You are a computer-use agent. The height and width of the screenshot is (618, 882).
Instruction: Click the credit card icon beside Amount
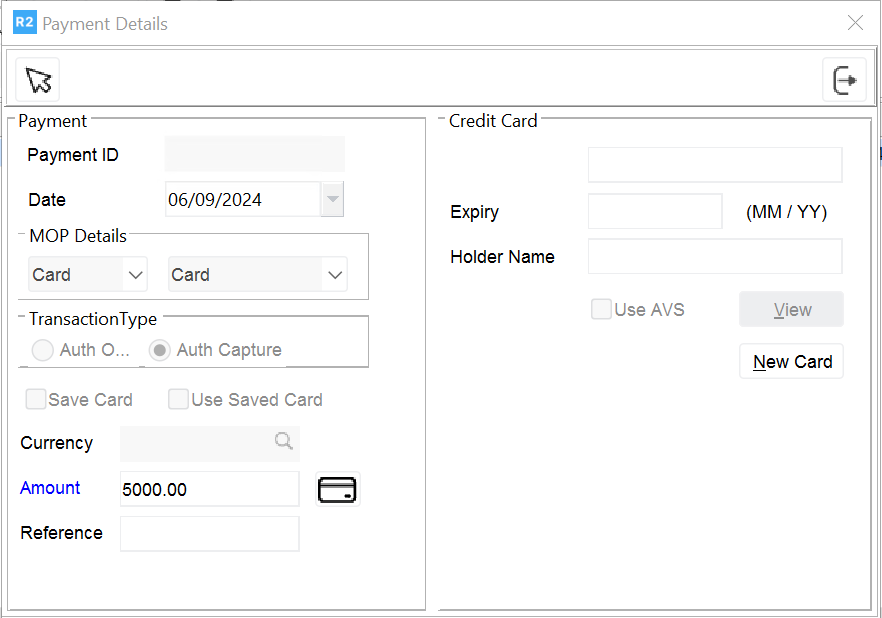pos(337,489)
